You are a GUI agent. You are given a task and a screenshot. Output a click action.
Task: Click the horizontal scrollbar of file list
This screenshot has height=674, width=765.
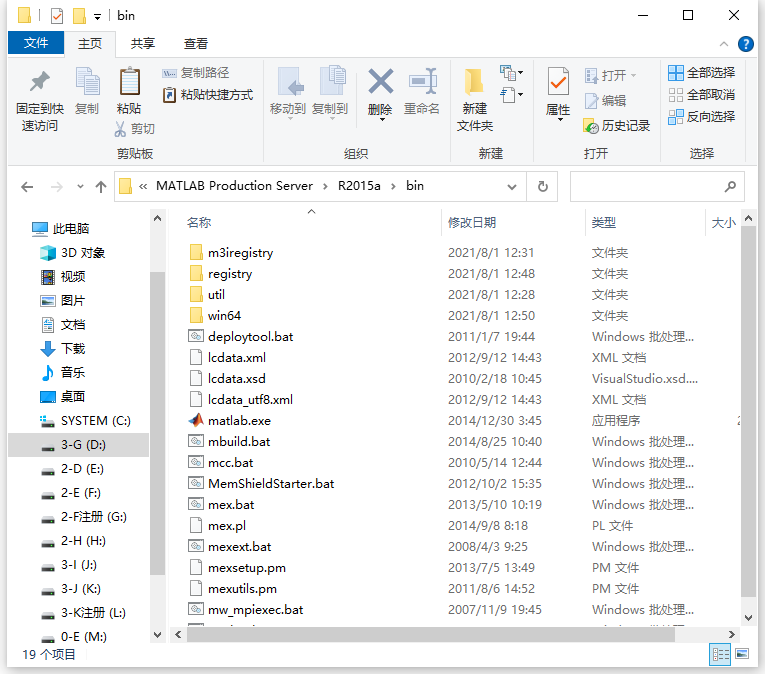(x=430, y=634)
